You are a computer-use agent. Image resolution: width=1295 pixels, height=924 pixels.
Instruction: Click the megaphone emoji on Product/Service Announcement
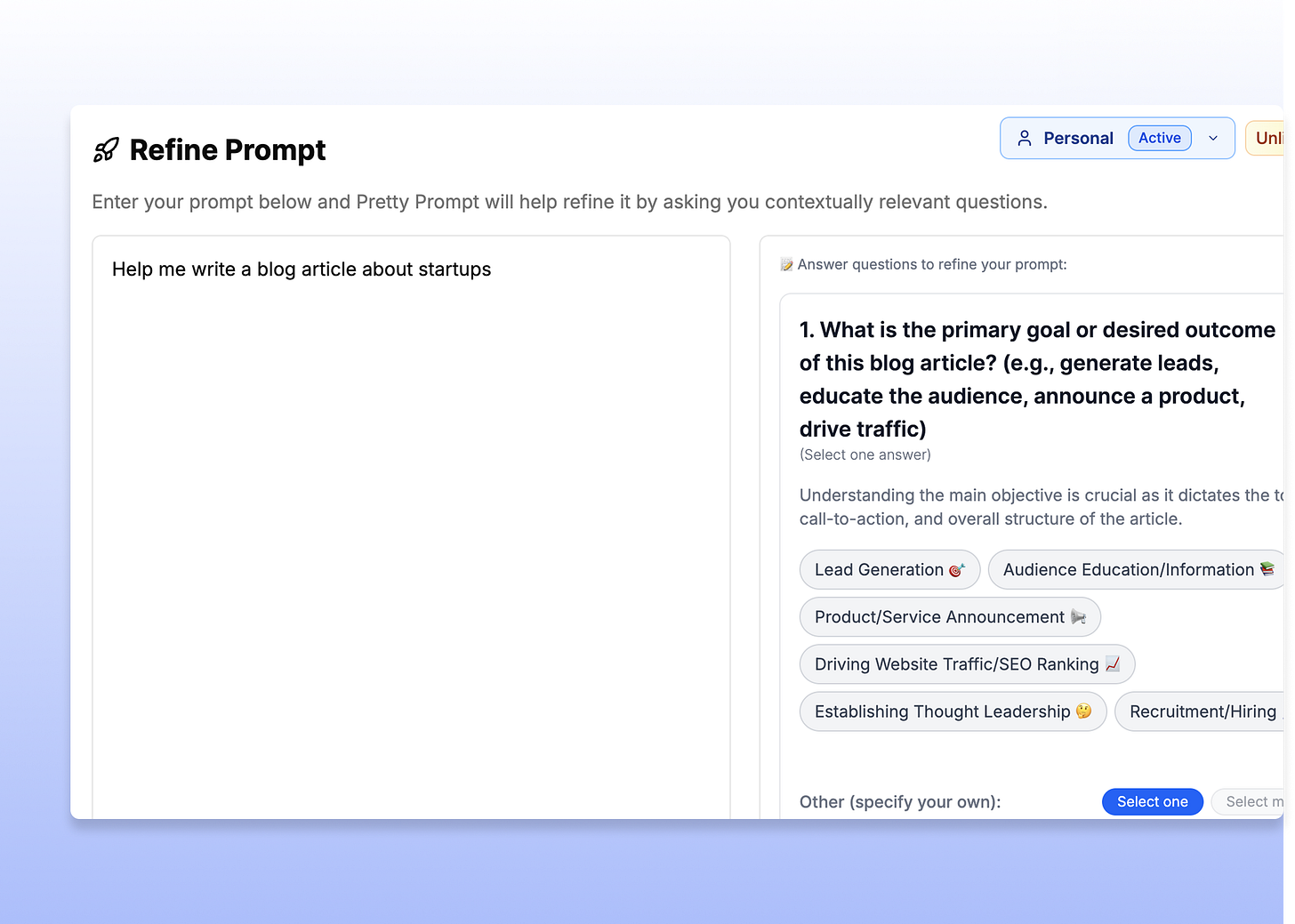click(x=1078, y=616)
